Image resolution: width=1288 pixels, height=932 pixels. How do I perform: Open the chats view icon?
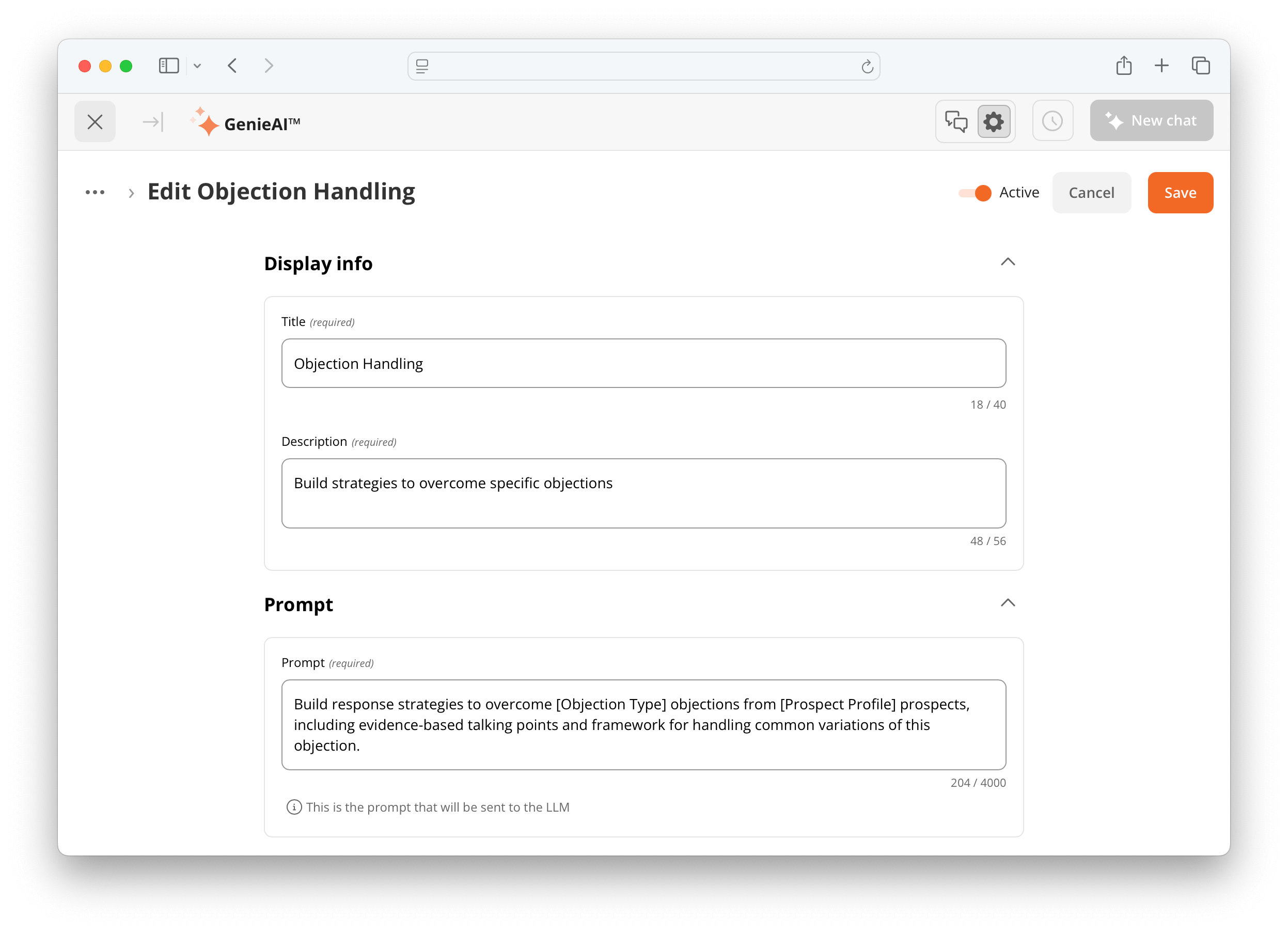tap(956, 121)
